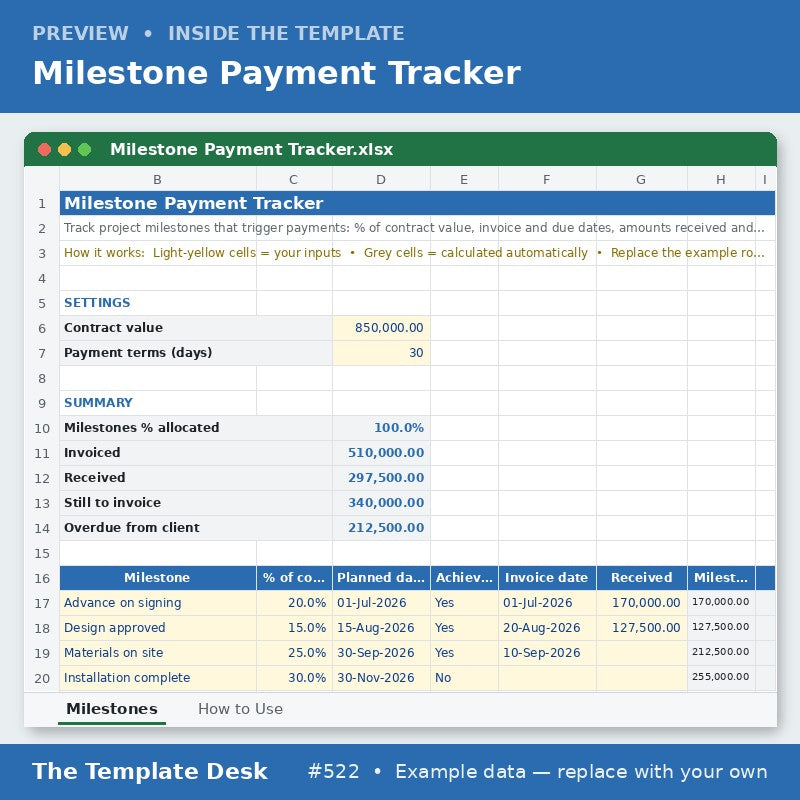
Task: Select column H header
Action: point(721,179)
